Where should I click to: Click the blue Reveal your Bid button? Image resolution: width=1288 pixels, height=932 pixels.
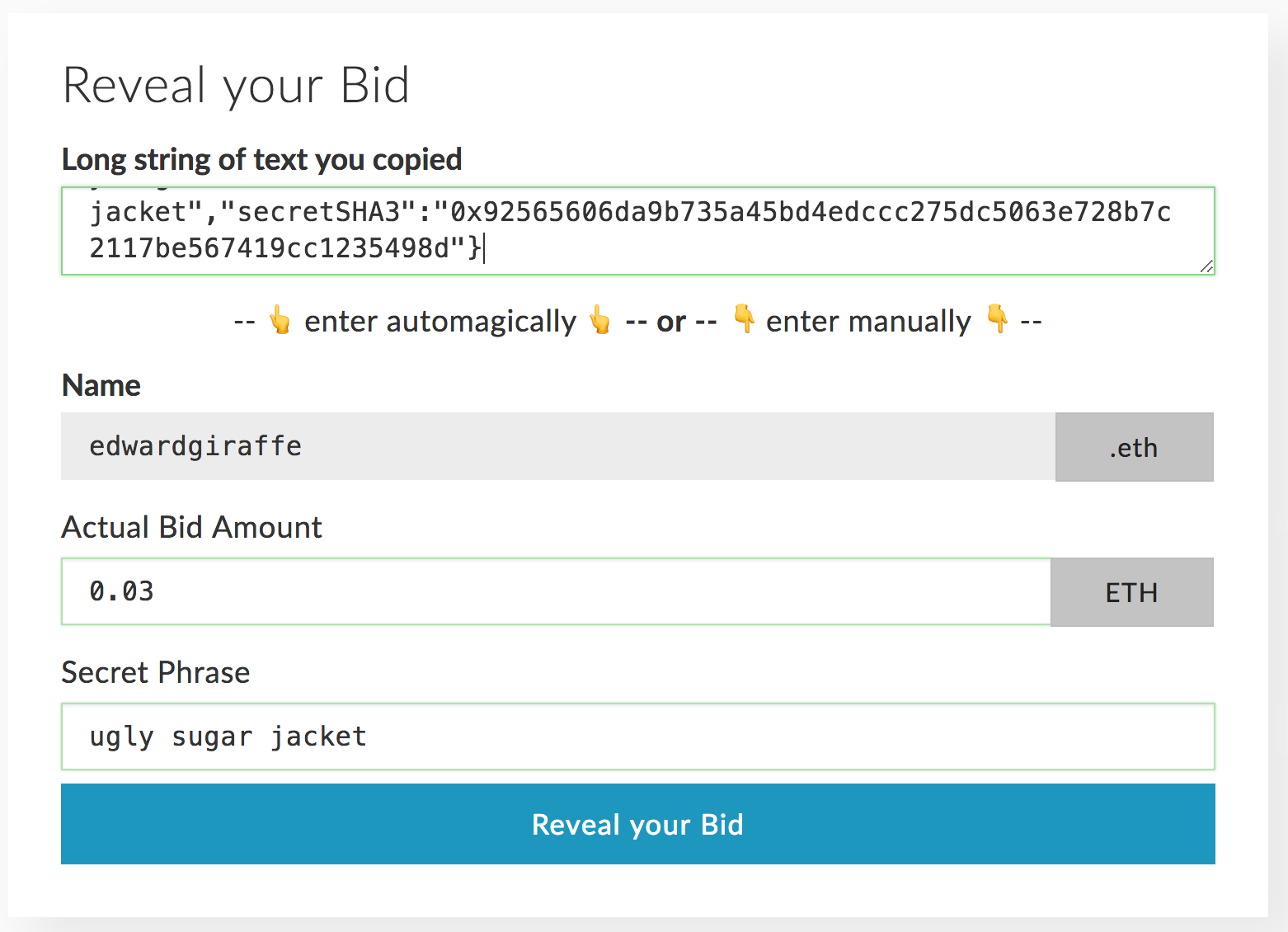637,824
